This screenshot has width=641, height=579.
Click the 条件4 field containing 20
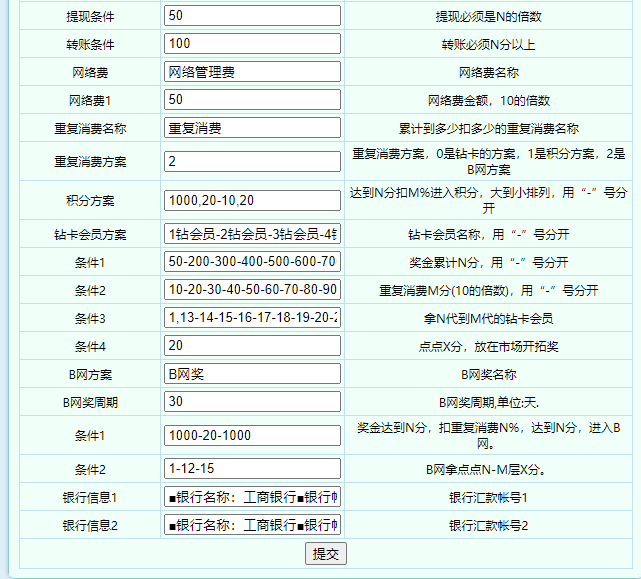(x=252, y=346)
